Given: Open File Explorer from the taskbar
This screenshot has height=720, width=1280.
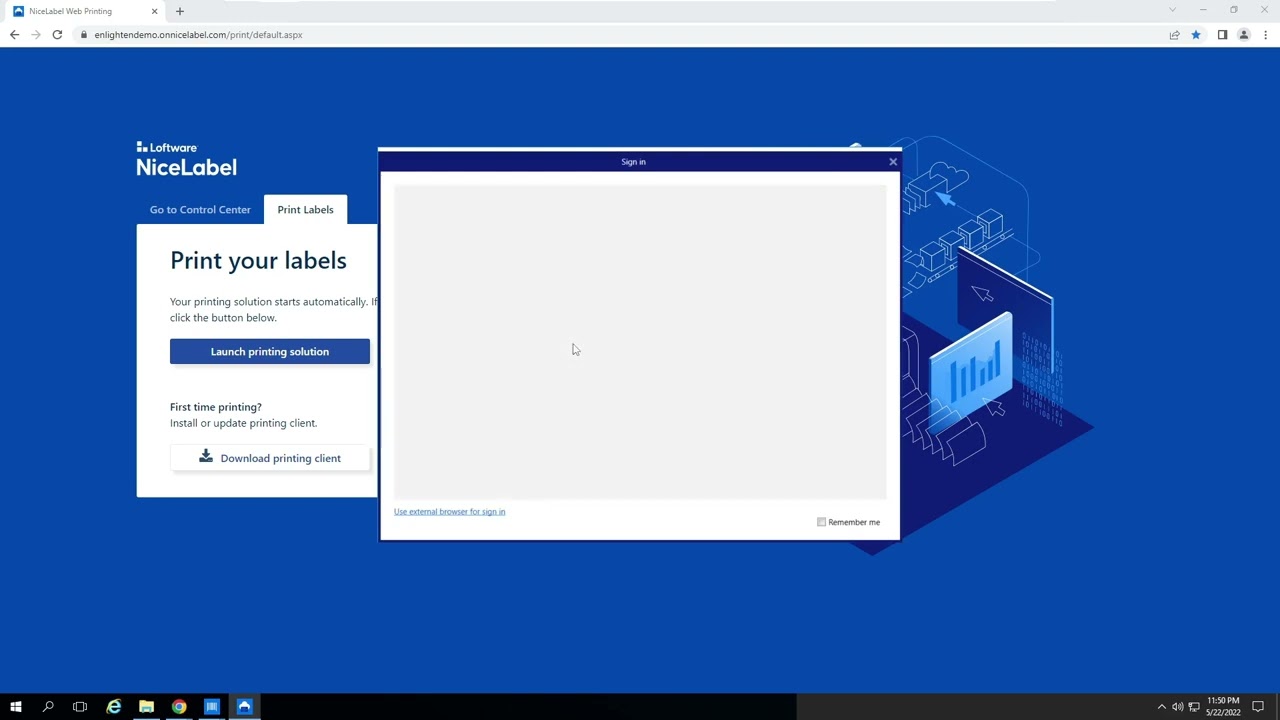Looking at the screenshot, I should tap(146, 707).
